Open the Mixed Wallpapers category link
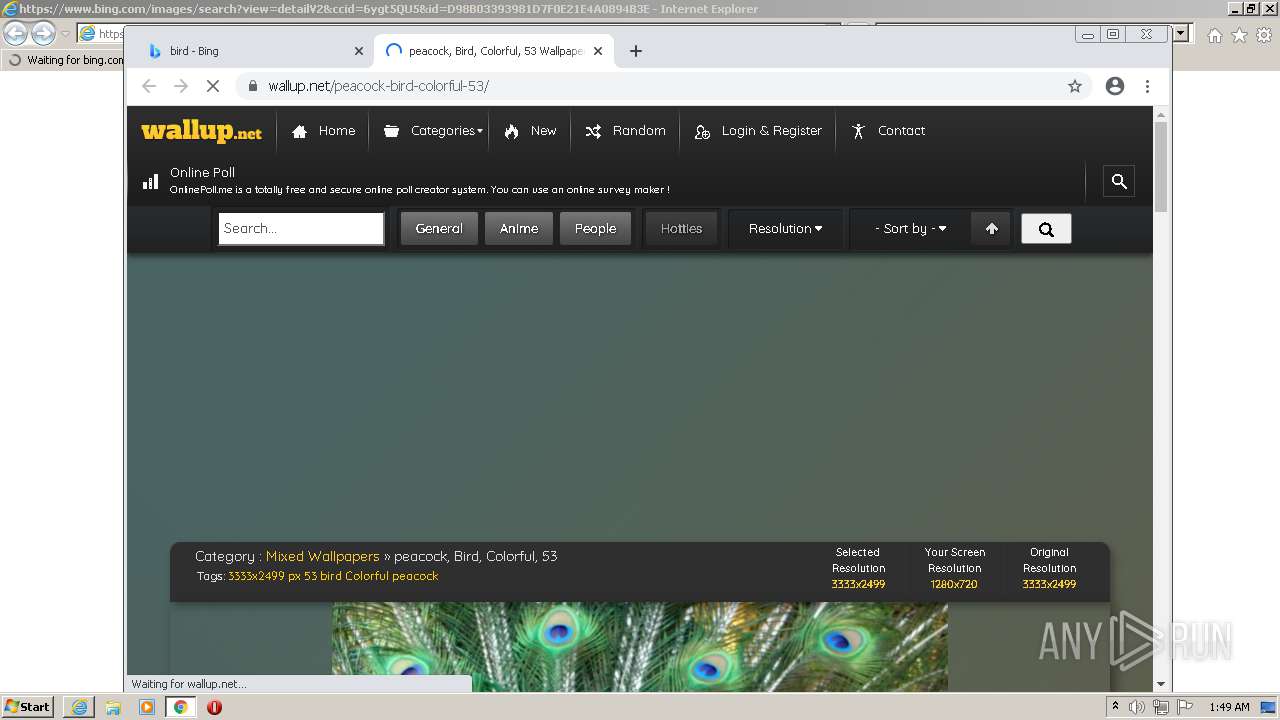Viewport: 1280px width, 720px height. [x=322, y=556]
